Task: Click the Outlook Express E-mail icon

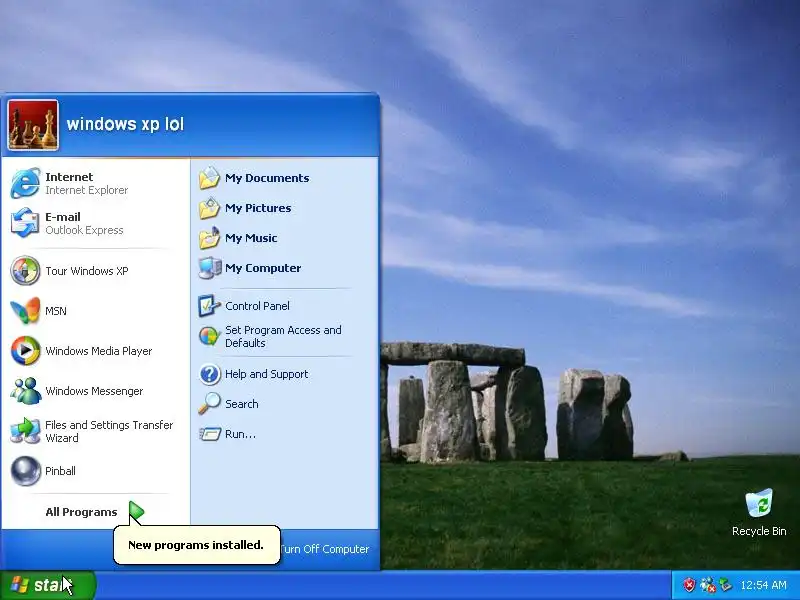Action: (x=25, y=223)
